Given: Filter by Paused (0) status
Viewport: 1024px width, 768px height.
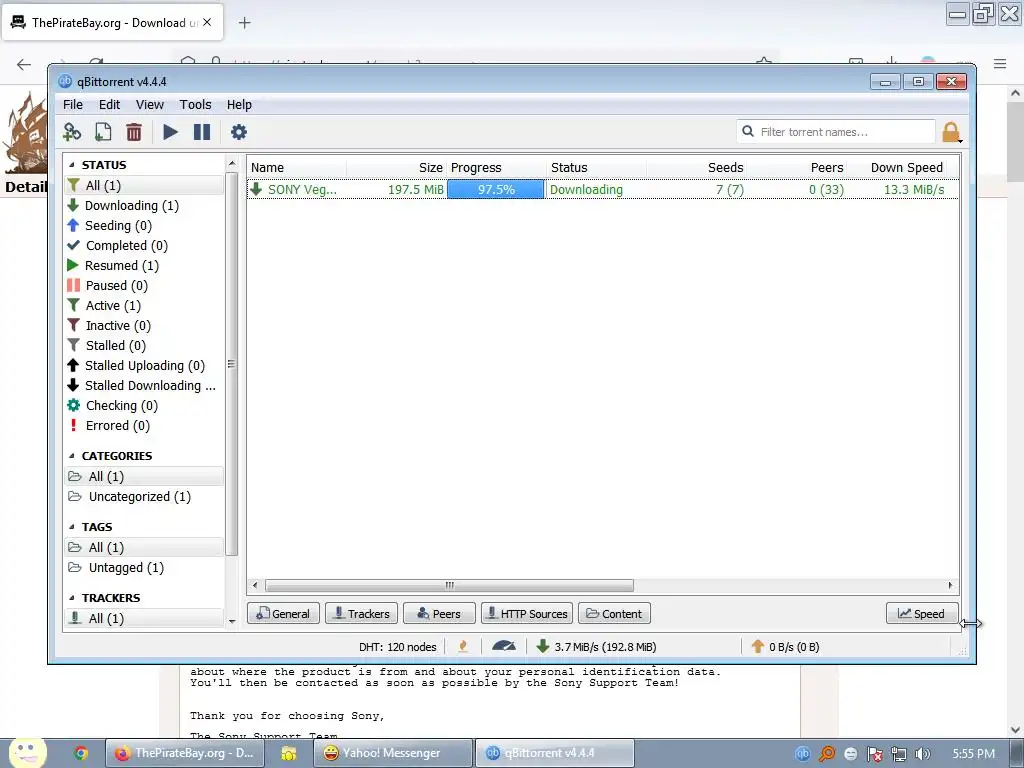Looking at the screenshot, I should (x=144, y=285).
